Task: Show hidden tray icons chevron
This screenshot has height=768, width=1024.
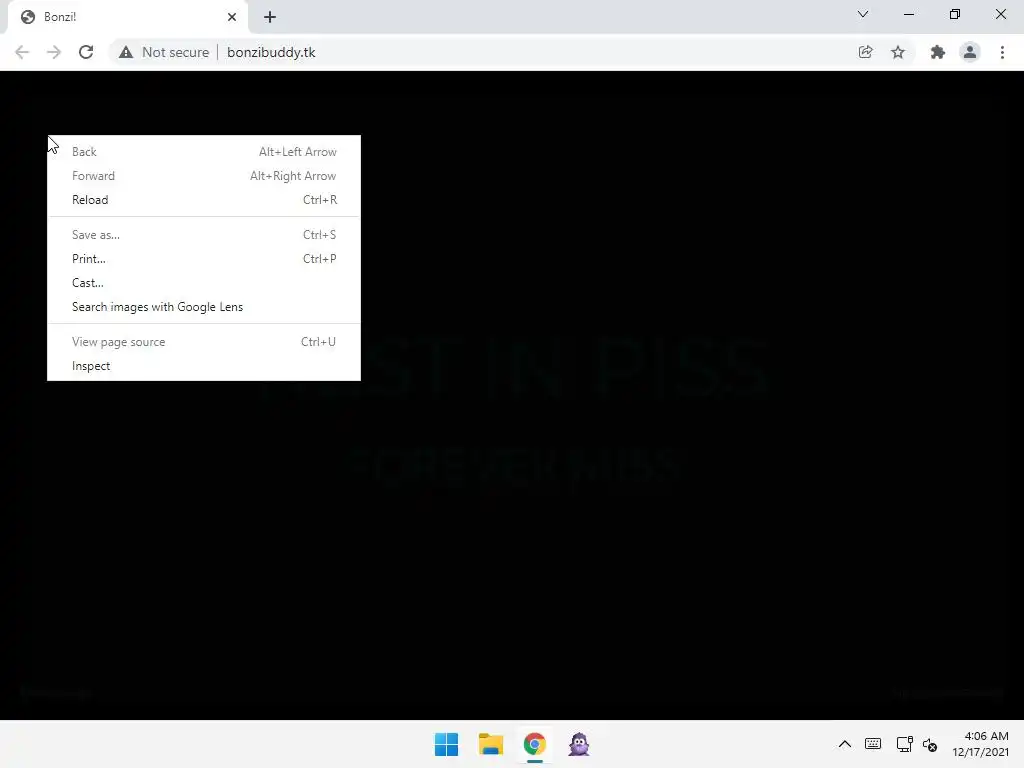Action: click(x=844, y=744)
